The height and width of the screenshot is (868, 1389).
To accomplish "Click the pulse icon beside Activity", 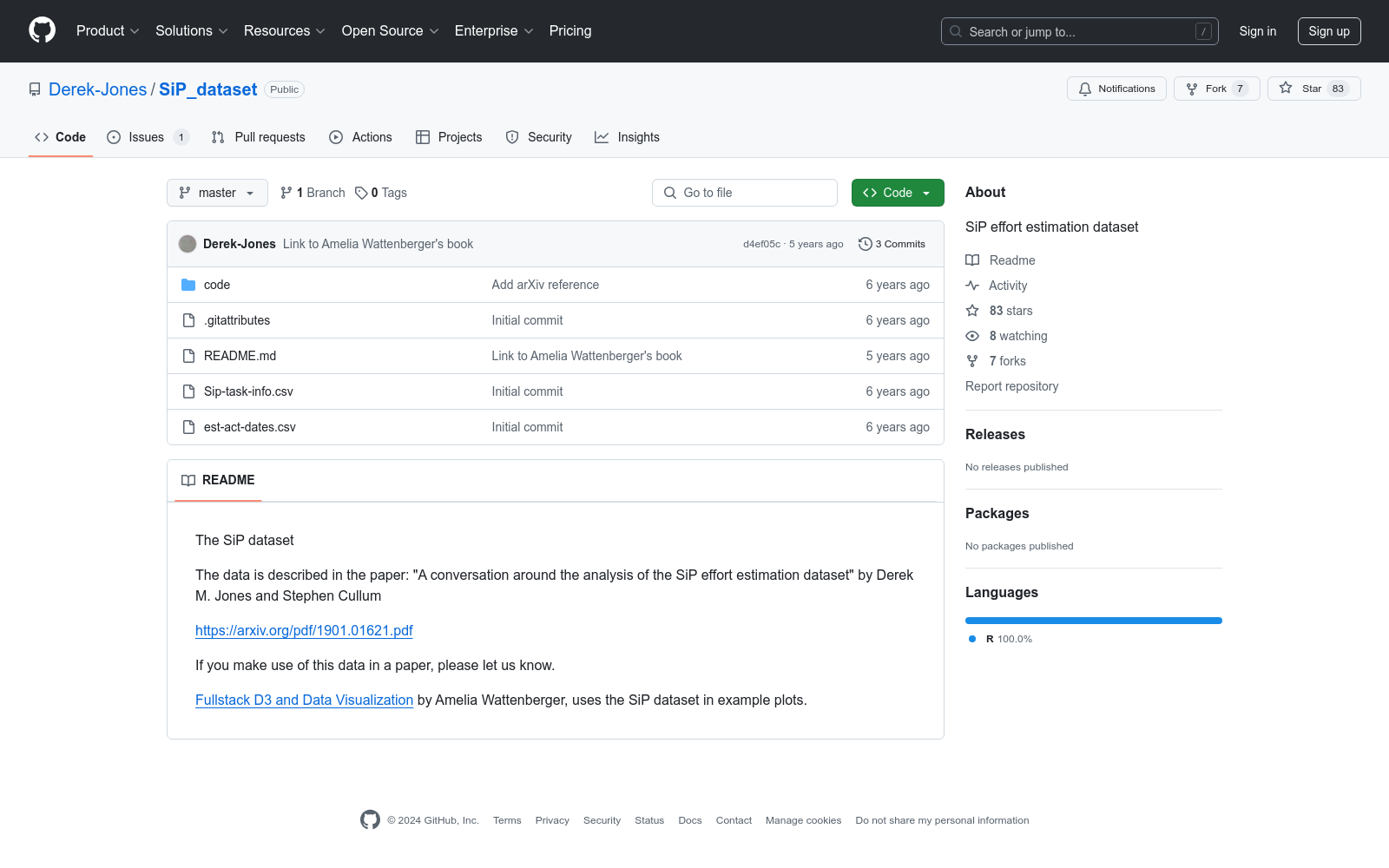I will (x=972, y=286).
